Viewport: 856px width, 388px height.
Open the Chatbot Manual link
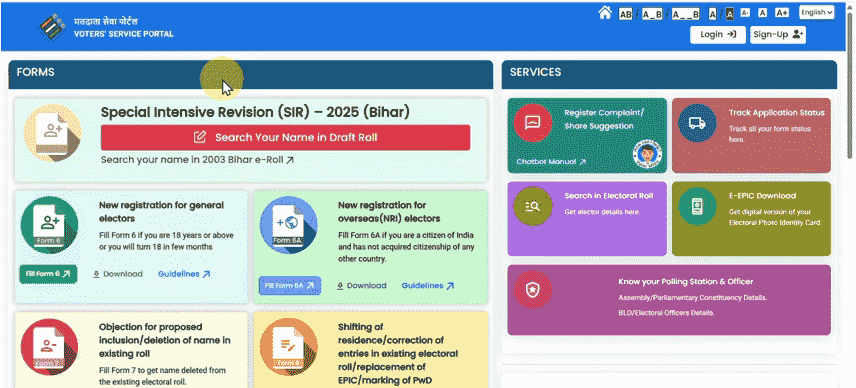(x=551, y=162)
